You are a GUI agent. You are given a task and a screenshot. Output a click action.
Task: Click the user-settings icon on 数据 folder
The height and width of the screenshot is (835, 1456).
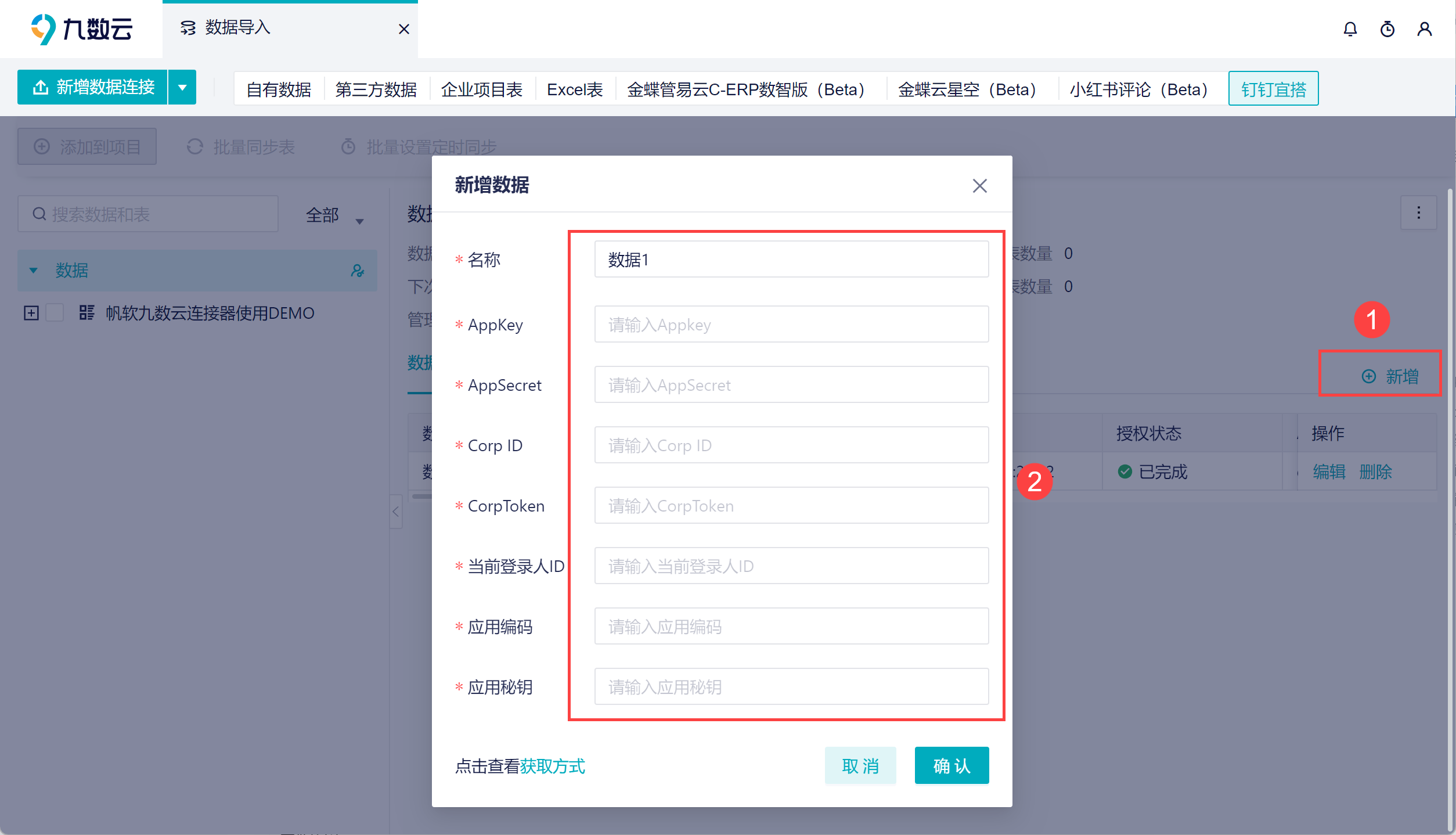tap(358, 271)
